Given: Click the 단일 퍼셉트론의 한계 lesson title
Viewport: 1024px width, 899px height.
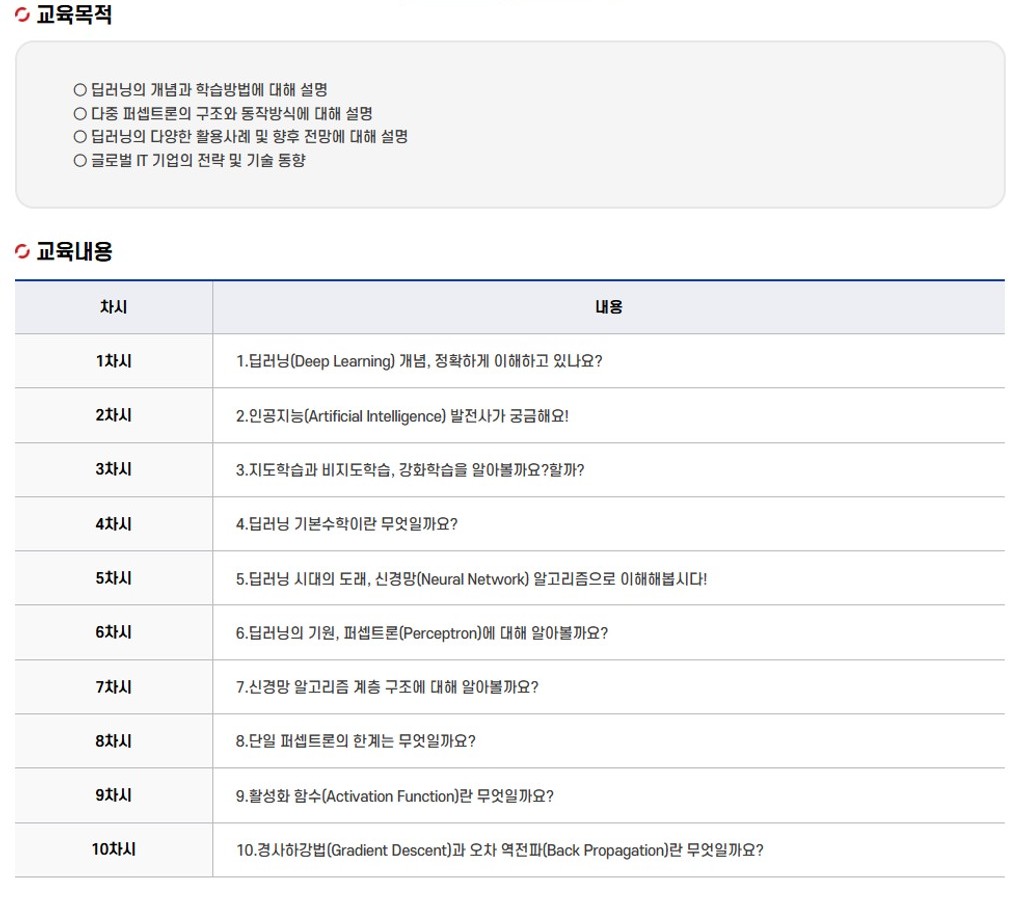Looking at the screenshot, I should click(x=355, y=742).
